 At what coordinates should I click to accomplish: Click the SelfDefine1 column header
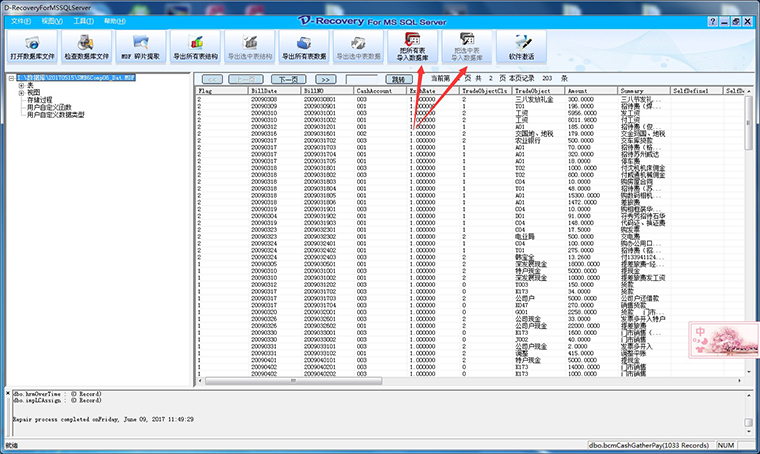pos(697,91)
